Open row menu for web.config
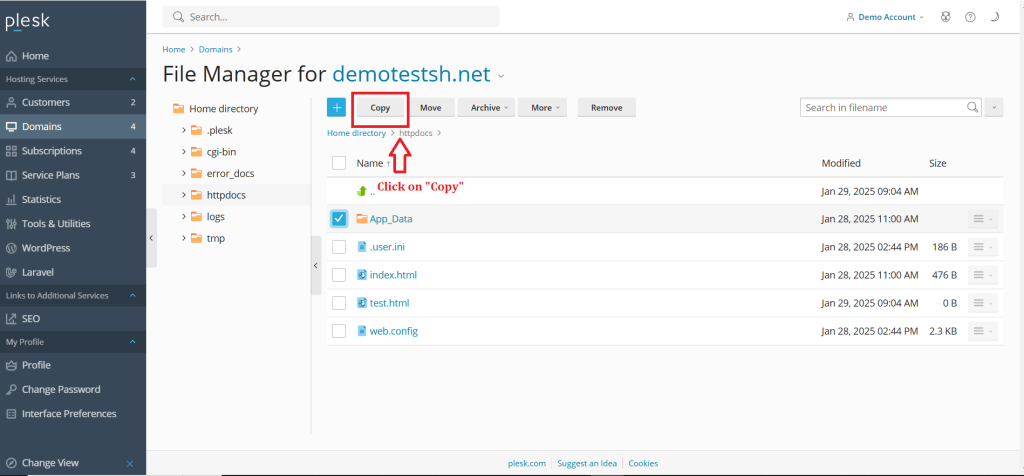The height and width of the screenshot is (476, 1024). [x=982, y=331]
